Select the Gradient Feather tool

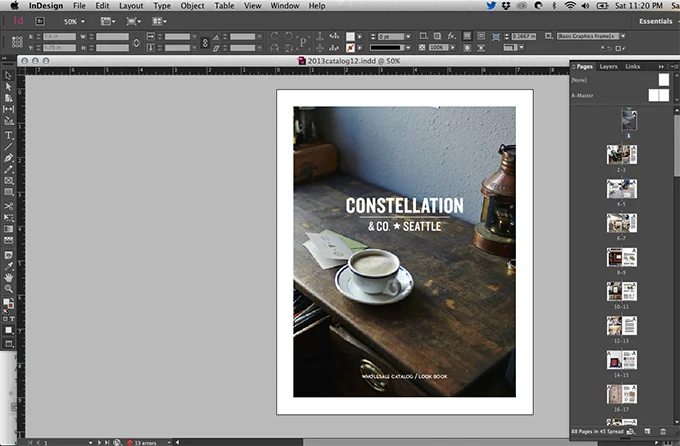[8, 240]
